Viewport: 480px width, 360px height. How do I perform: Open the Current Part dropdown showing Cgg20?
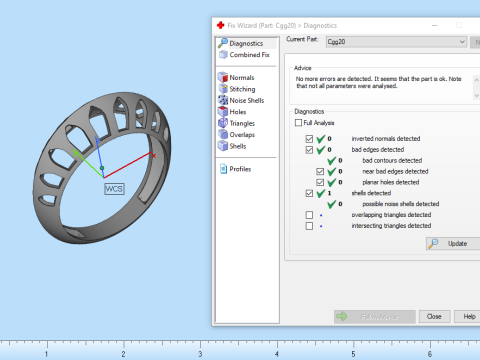pyautogui.click(x=396, y=42)
